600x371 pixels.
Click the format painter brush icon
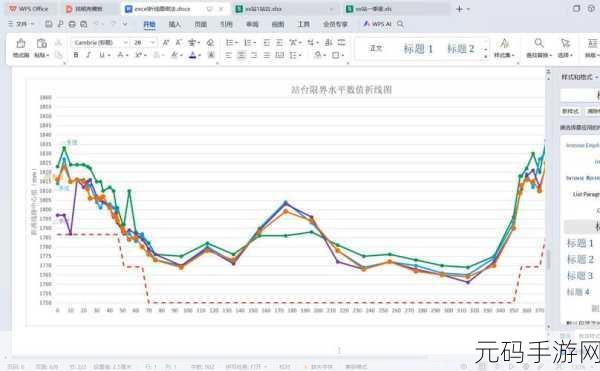click(21, 43)
